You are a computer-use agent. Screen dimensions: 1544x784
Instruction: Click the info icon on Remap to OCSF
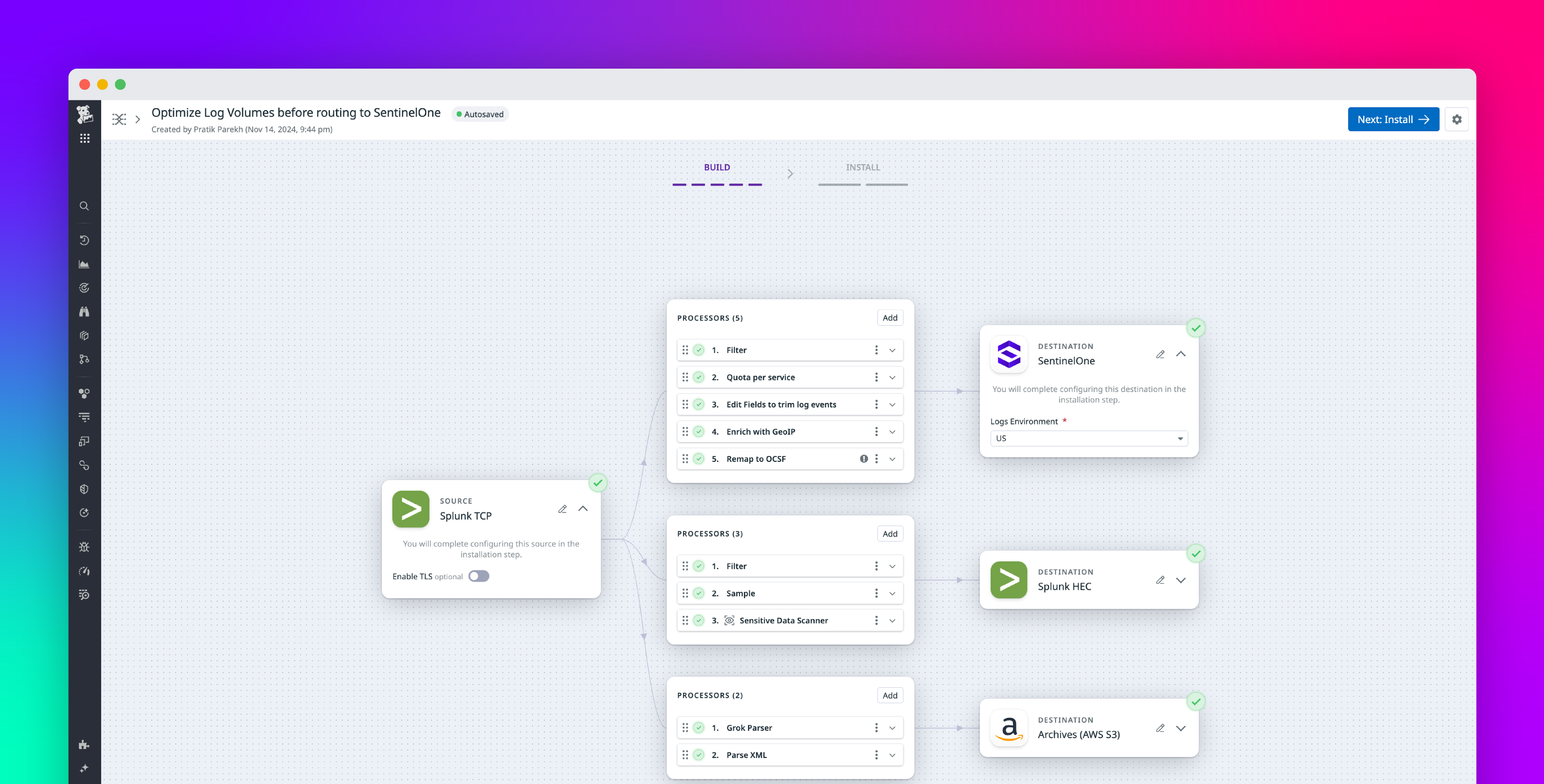864,459
